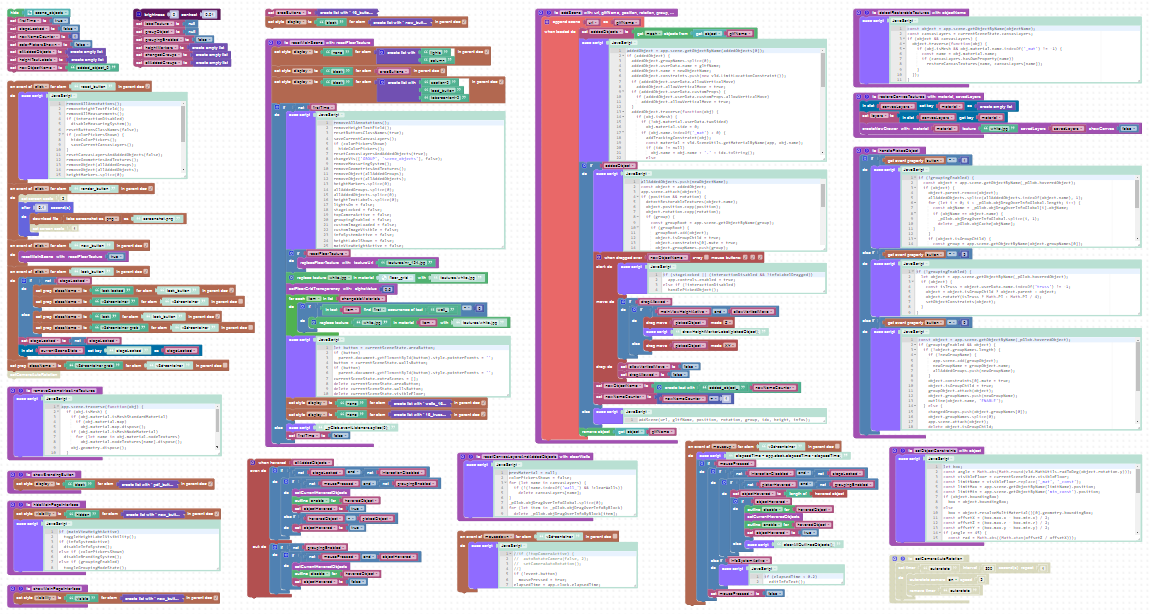Open 'false' dropdown on set groupingEnabled block
The width and height of the screenshot is (1149, 614).
pos(204,40)
